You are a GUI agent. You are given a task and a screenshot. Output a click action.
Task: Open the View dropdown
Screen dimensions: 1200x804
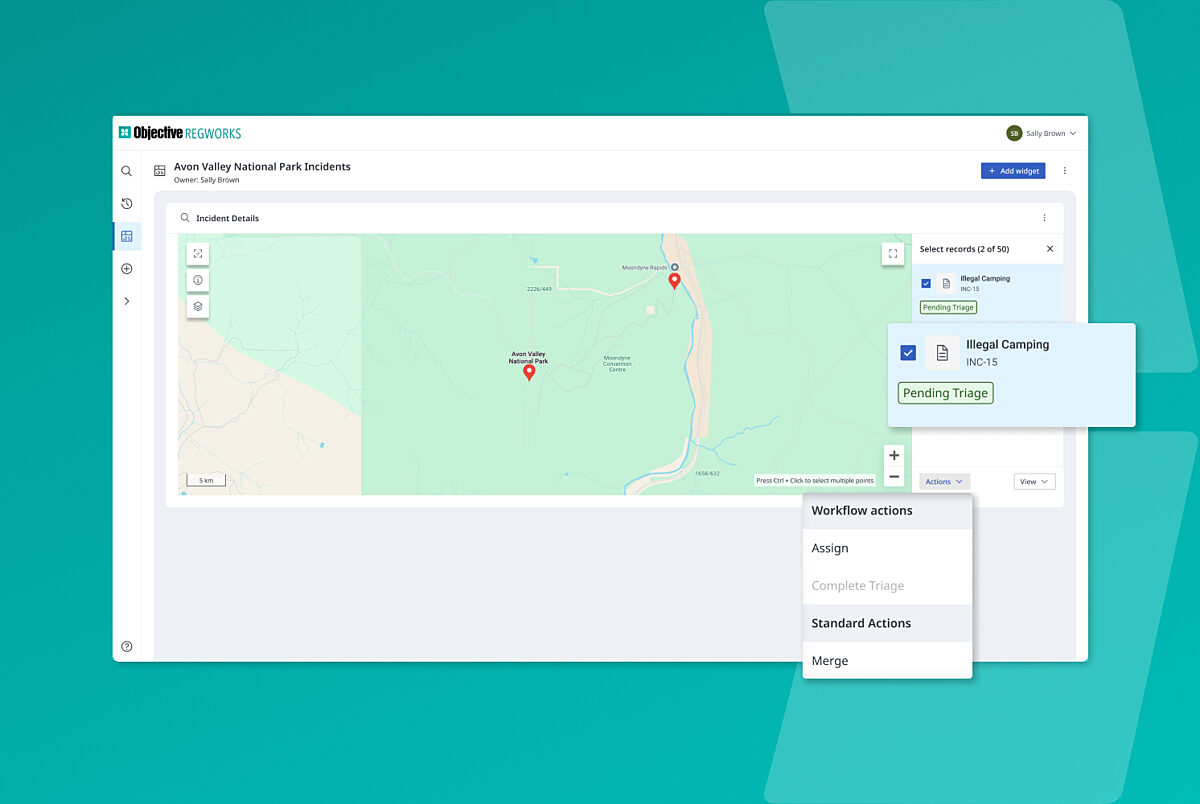pos(1034,482)
